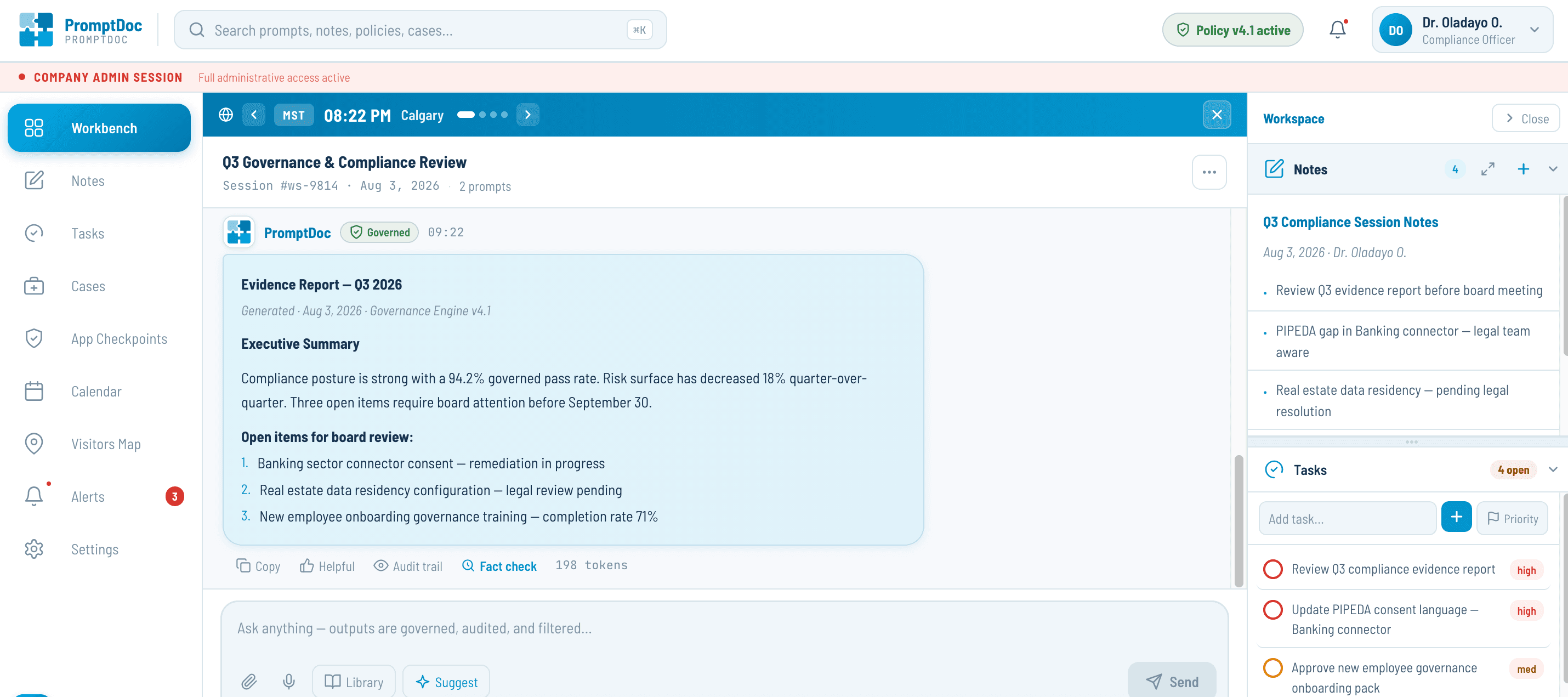Copy the evidence report message
Viewport: 1568px width, 697px height.
pos(258,566)
